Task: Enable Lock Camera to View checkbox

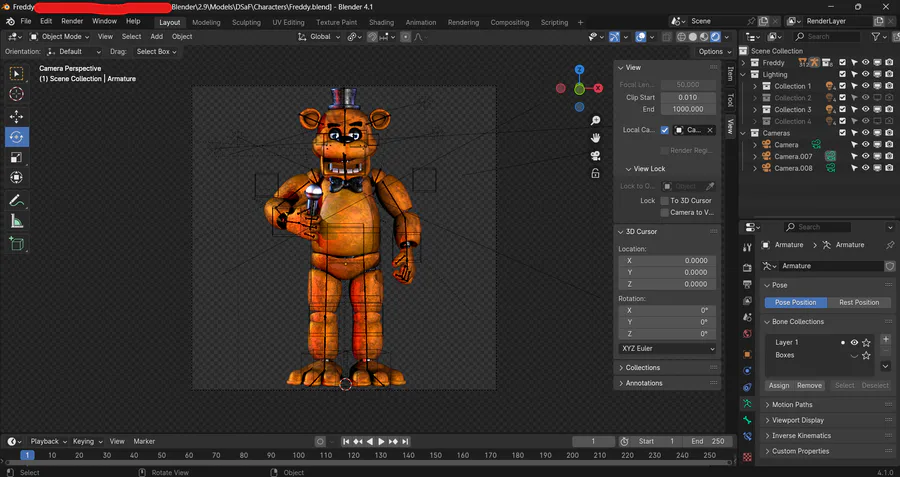Action: click(x=664, y=212)
